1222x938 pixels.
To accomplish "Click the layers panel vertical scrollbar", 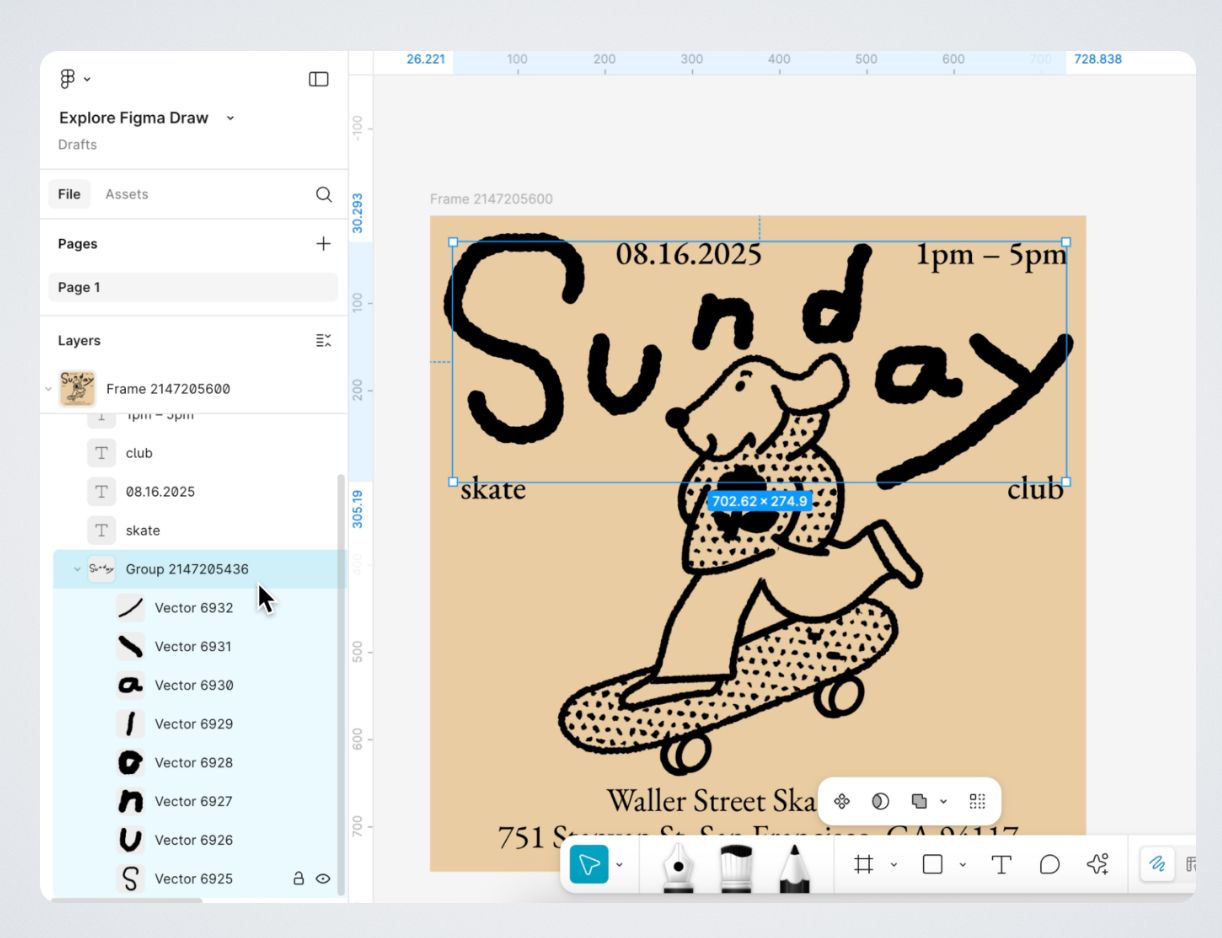I will click(x=341, y=685).
